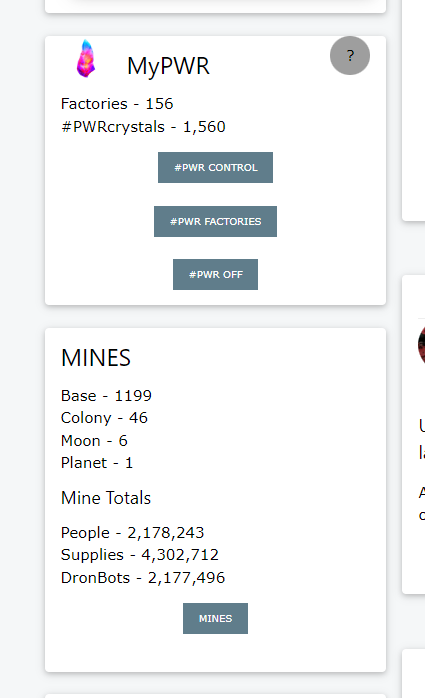Select the Factories - 156 line

(117, 104)
